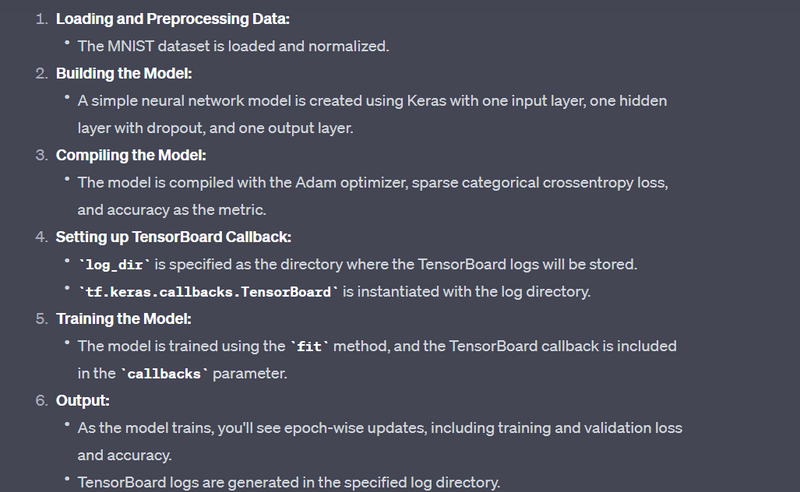
Task: Click the `callbacks` inline code text
Action: [x=164, y=374]
